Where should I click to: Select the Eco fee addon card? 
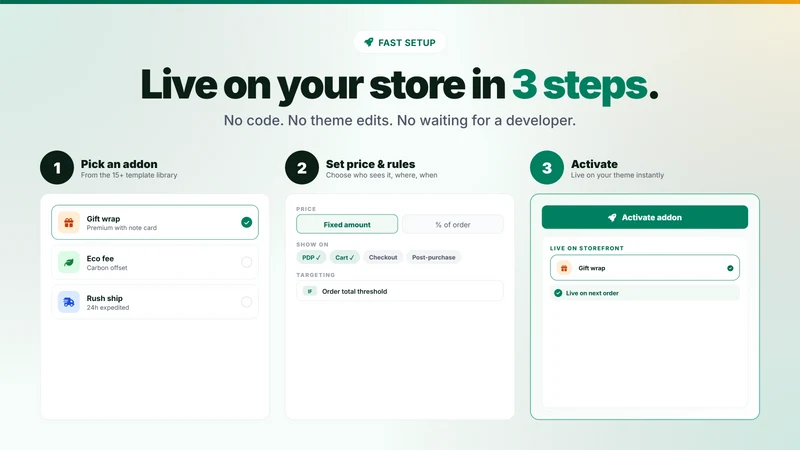[155, 262]
